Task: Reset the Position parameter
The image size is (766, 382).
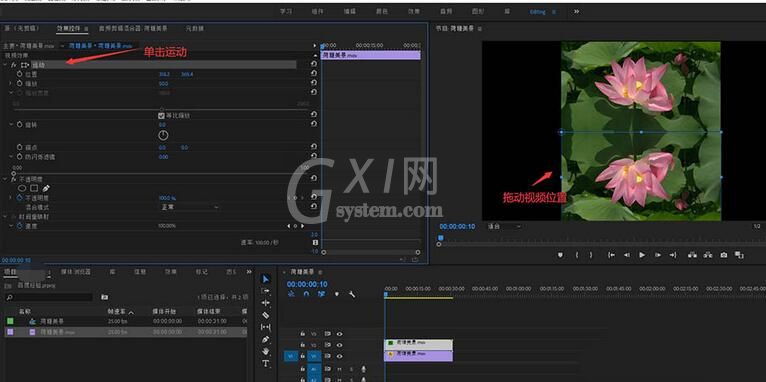Action: (314, 74)
